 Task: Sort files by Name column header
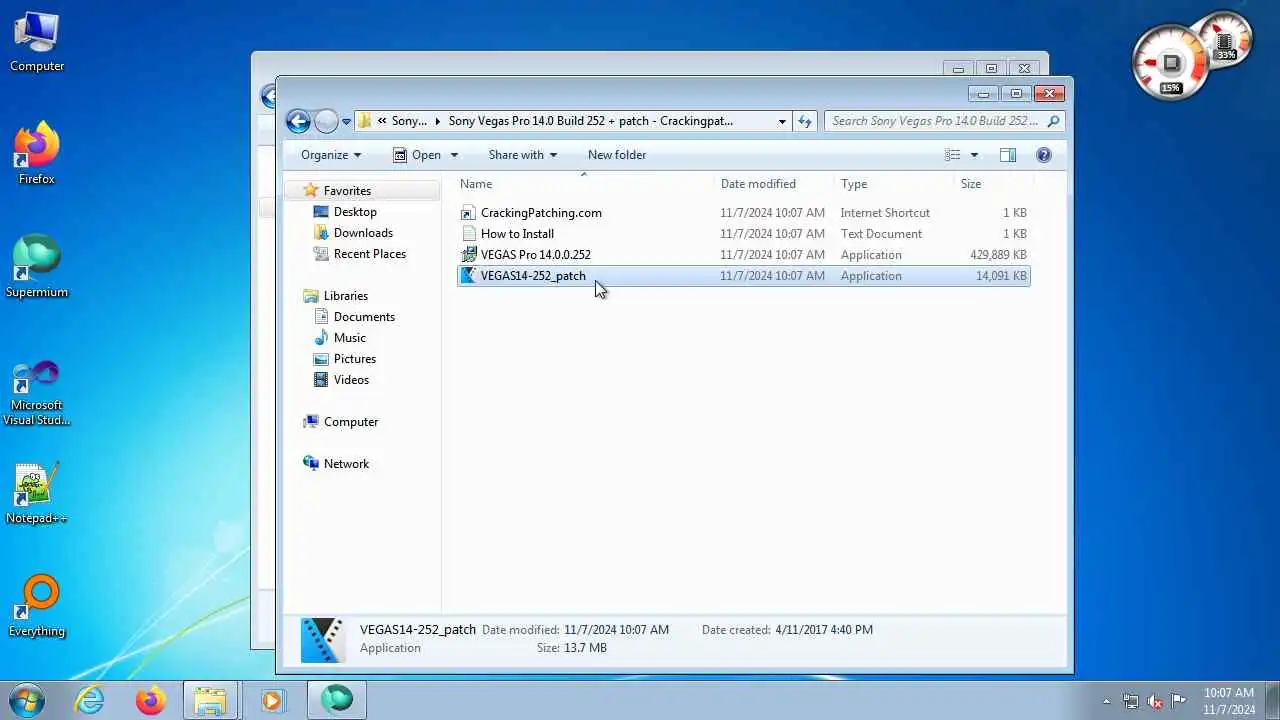tap(585, 184)
